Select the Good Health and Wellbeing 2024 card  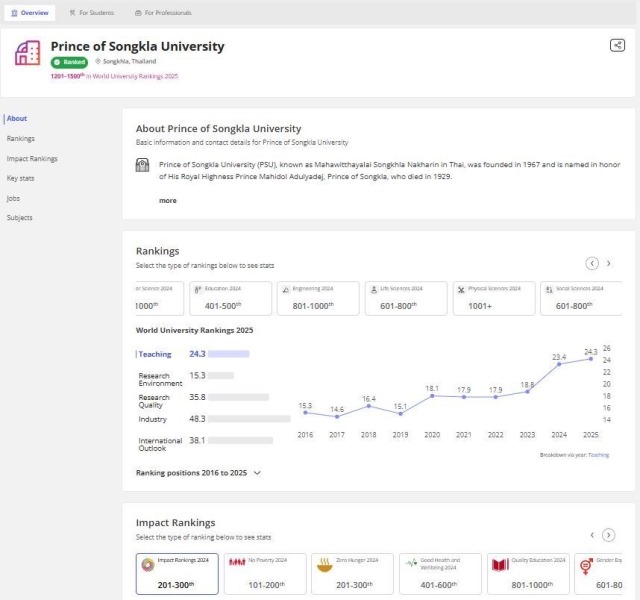tap(440, 573)
